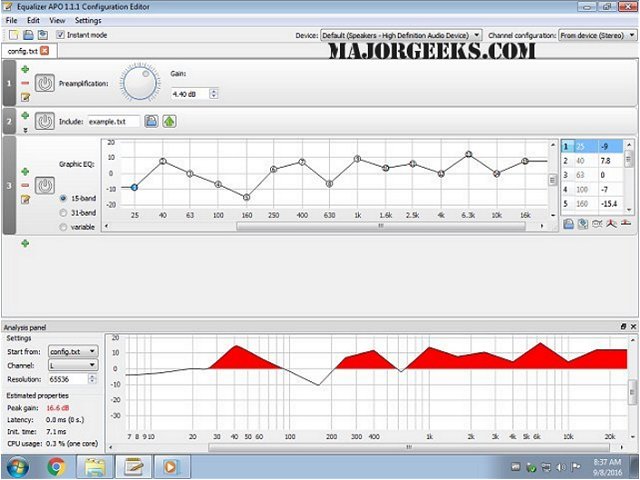Remove the Graphic EQ filter
The height and width of the screenshot is (480, 640).
(25, 185)
